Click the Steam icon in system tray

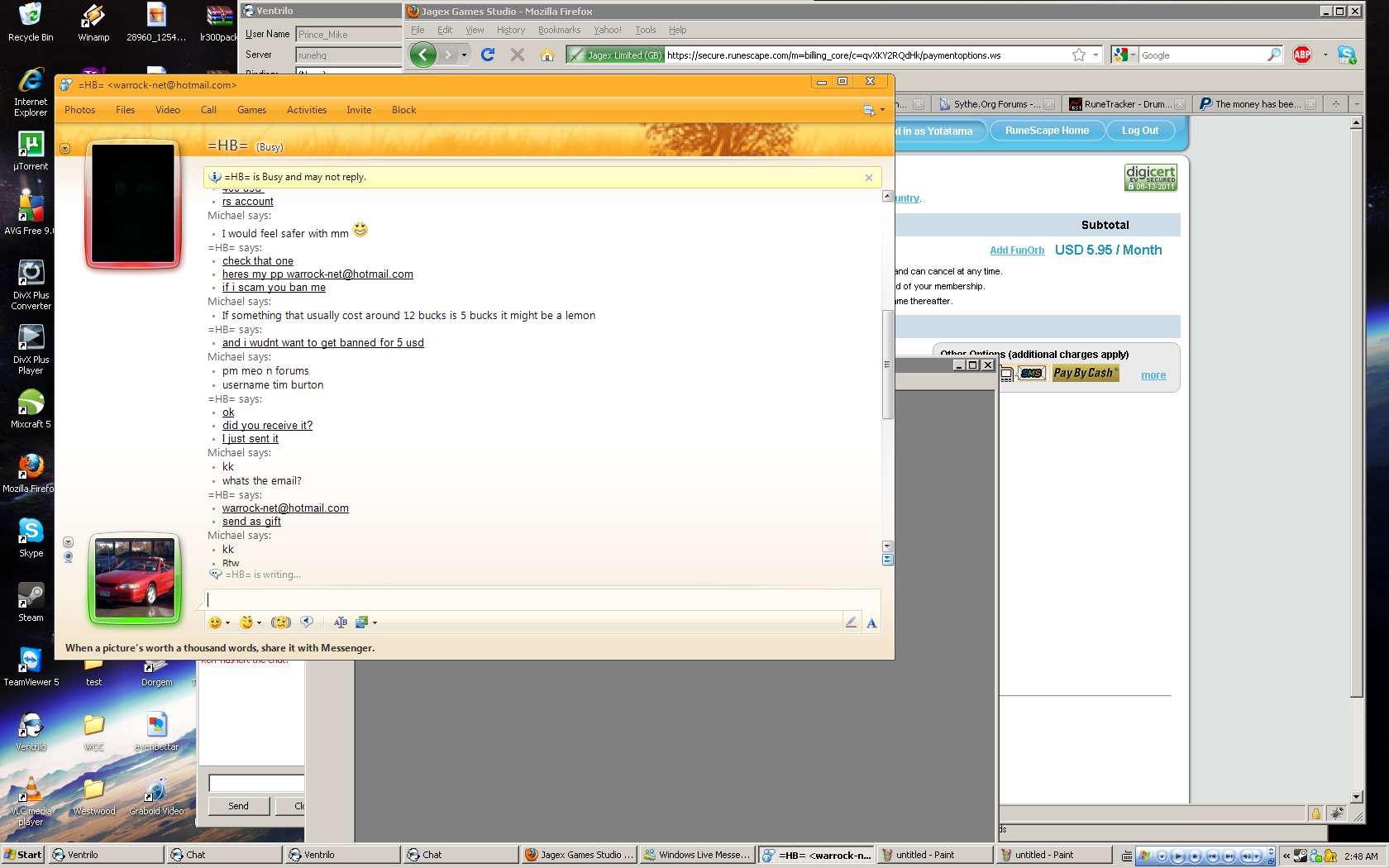(1301, 856)
